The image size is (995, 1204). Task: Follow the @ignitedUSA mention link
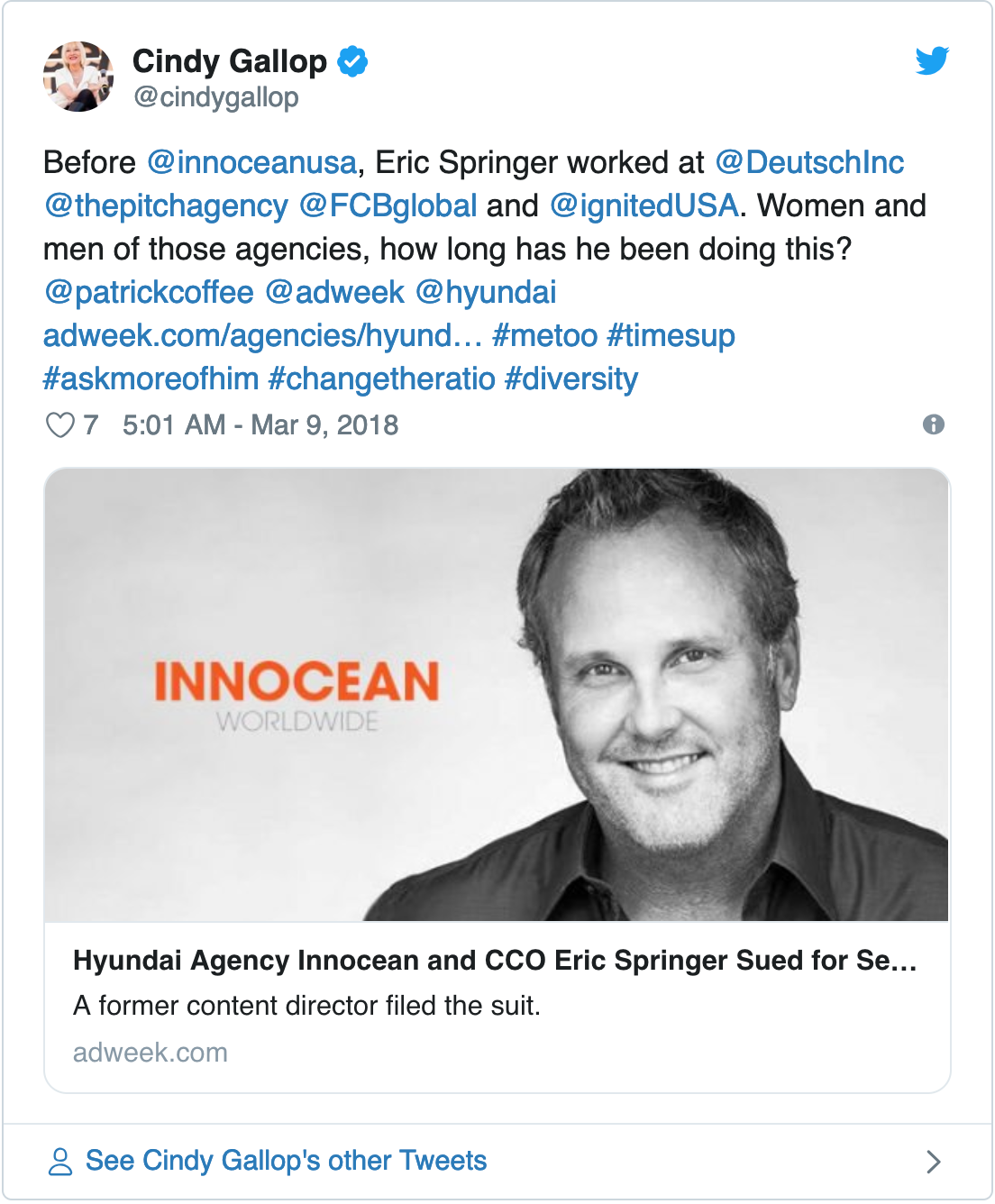tap(644, 205)
